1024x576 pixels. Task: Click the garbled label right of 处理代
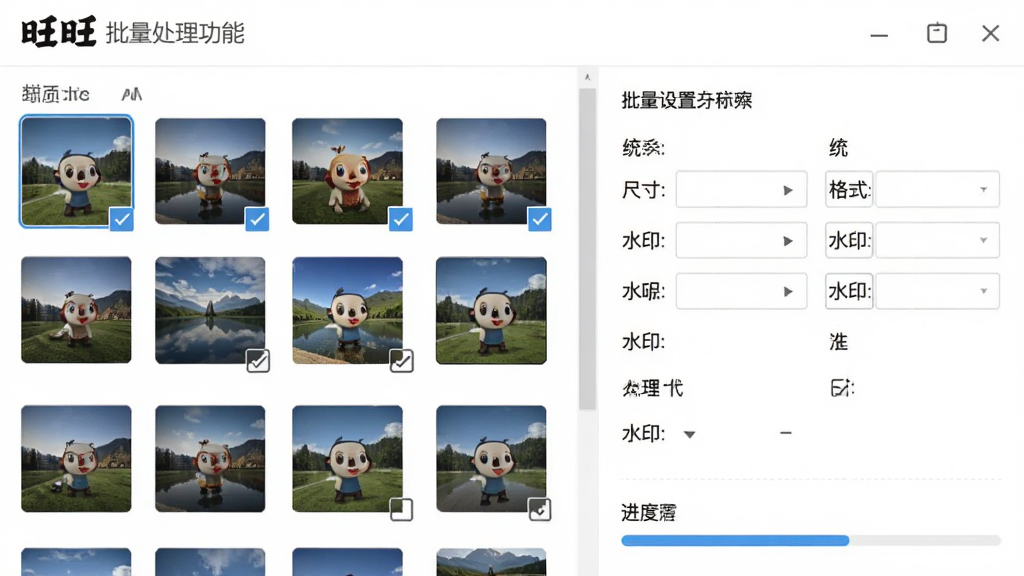click(842, 389)
